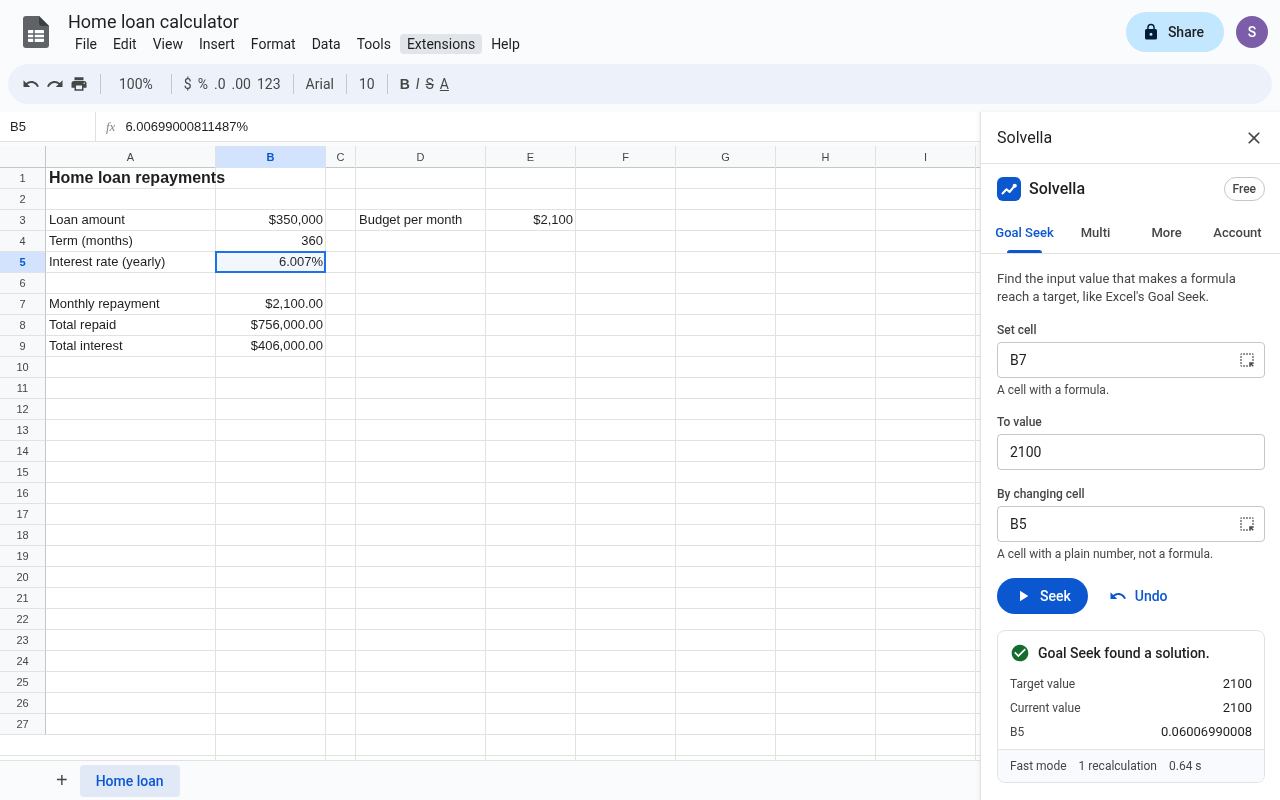The height and width of the screenshot is (800, 1280).
Task: Click the print icon in the toolbar
Action: point(79,84)
